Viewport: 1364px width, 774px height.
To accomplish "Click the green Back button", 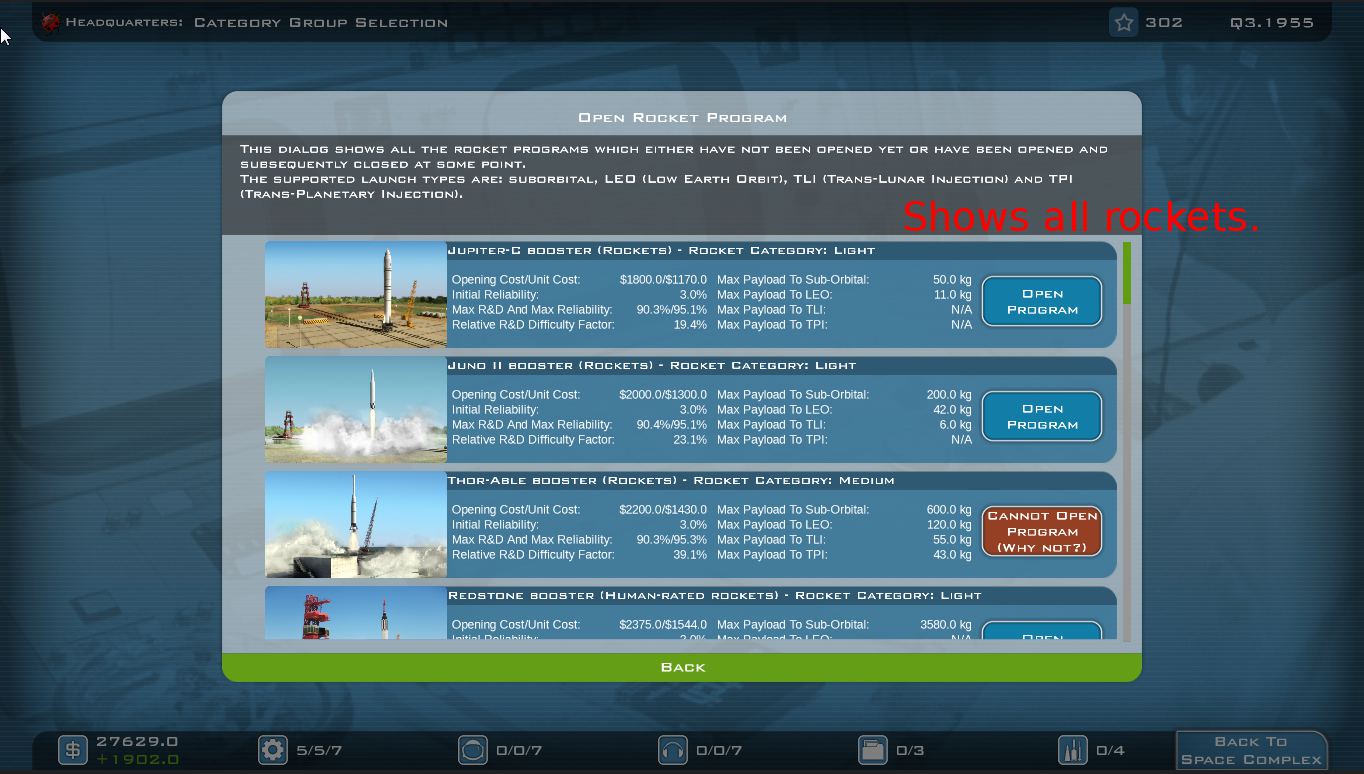I will (x=682, y=667).
